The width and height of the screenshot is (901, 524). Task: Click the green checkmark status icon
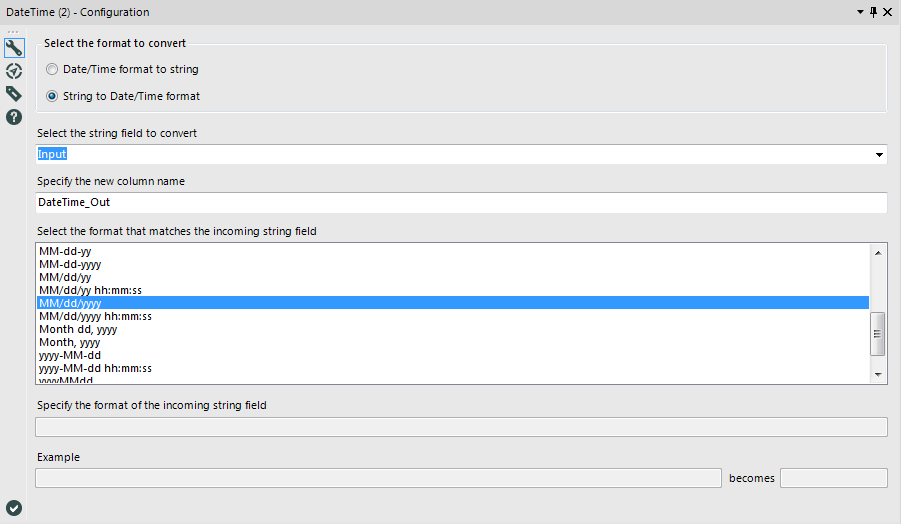point(14,508)
